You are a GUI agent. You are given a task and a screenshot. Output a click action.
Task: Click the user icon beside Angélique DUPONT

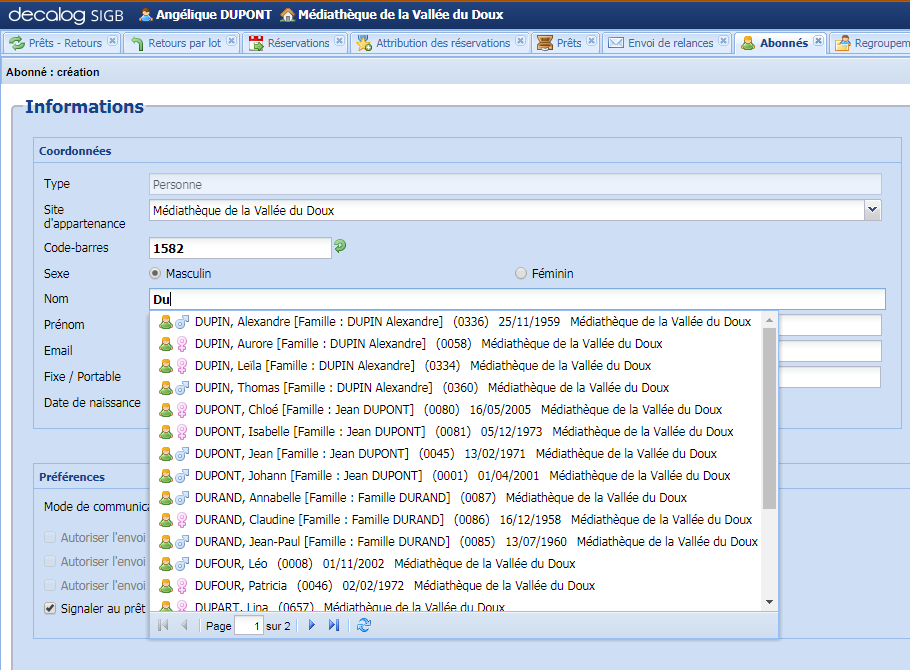tap(146, 15)
